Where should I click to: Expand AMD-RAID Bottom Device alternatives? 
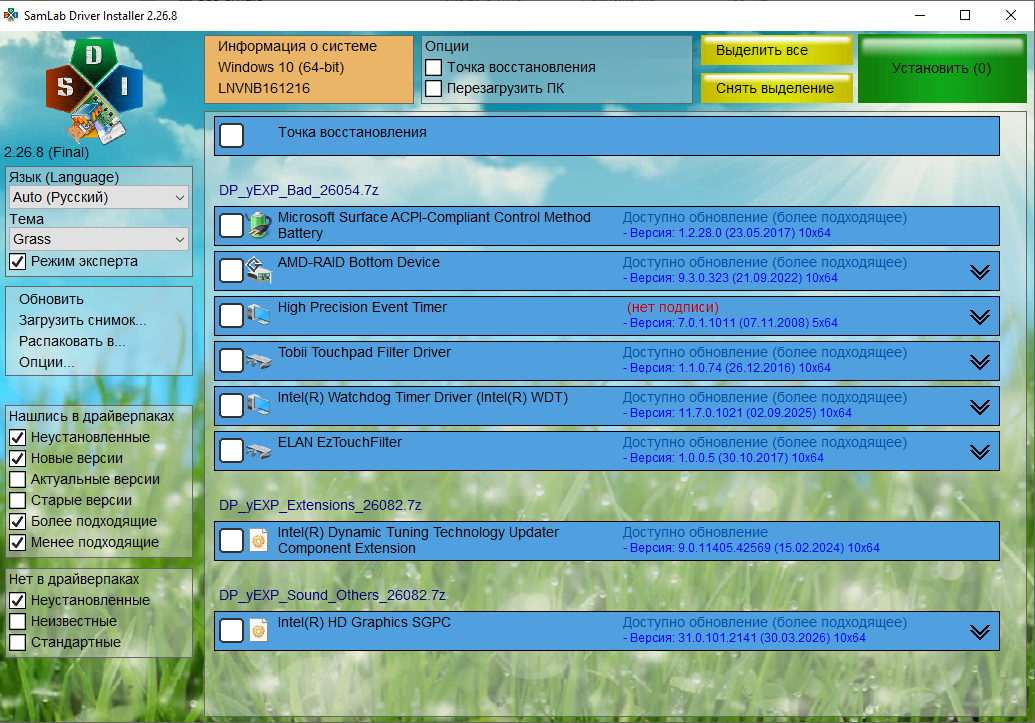click(980, 272)
